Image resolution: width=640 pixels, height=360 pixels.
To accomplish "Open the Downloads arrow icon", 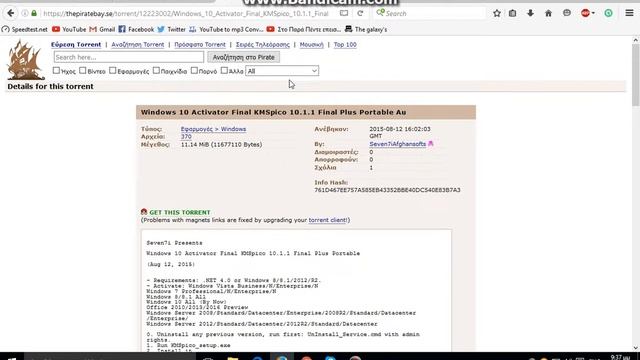I will (x=530, y=13).
